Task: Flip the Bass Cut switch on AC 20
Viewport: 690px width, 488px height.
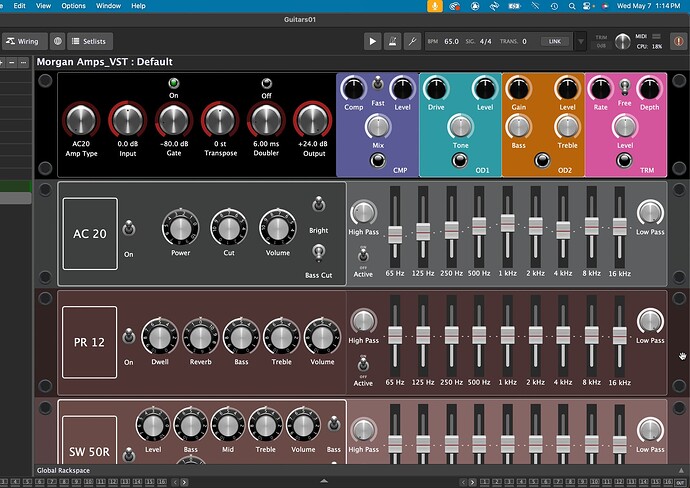Action: pyautogui.click(x=319, y=253)
